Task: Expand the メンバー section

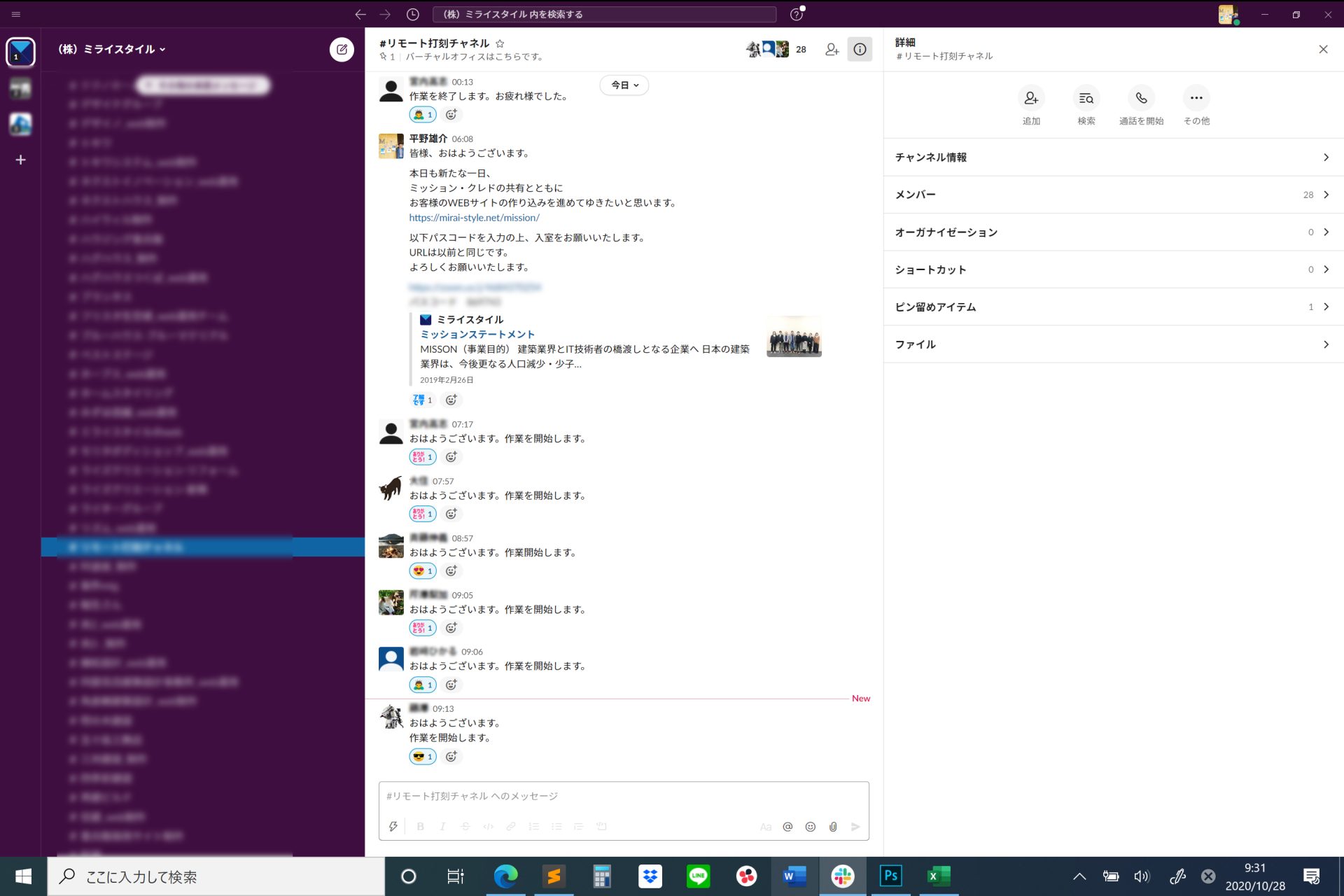Action: click(x=1113, y=195)
